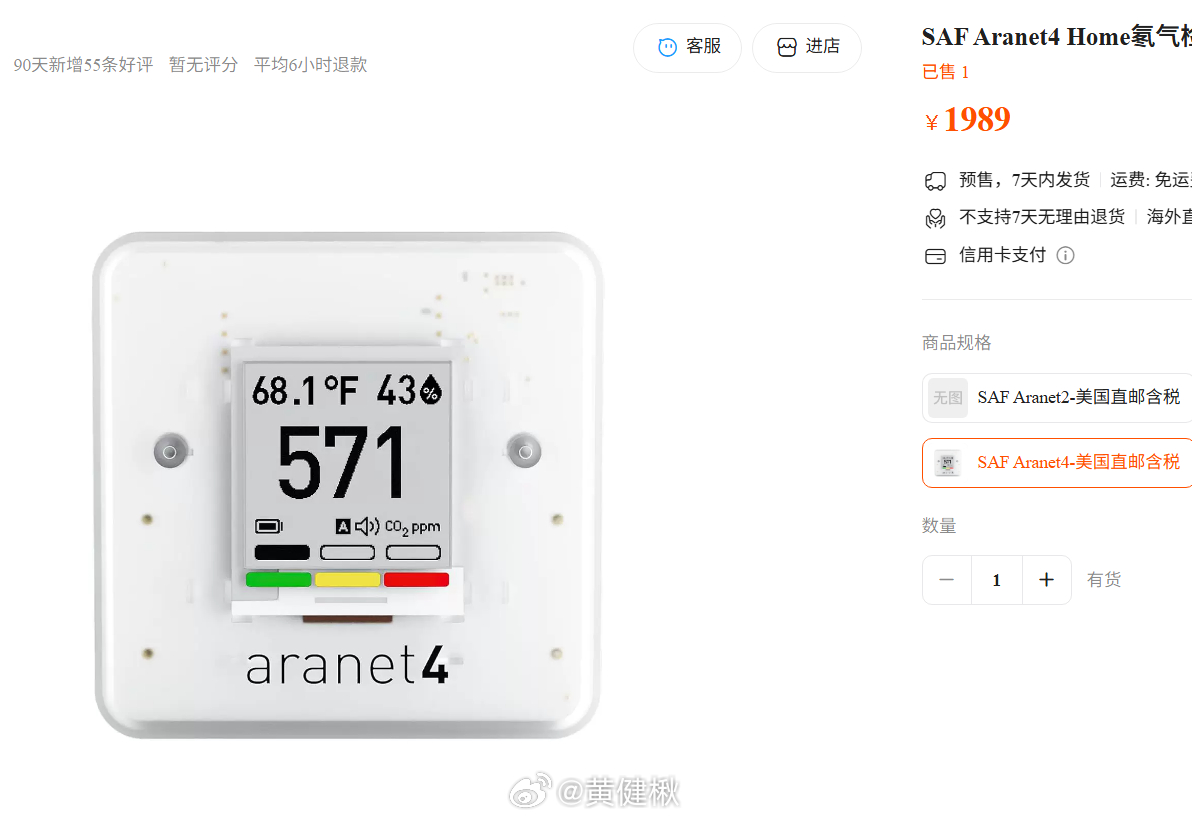Click the 商品规格 label
Screen dimensions: 1192x820
click(956, 343)
